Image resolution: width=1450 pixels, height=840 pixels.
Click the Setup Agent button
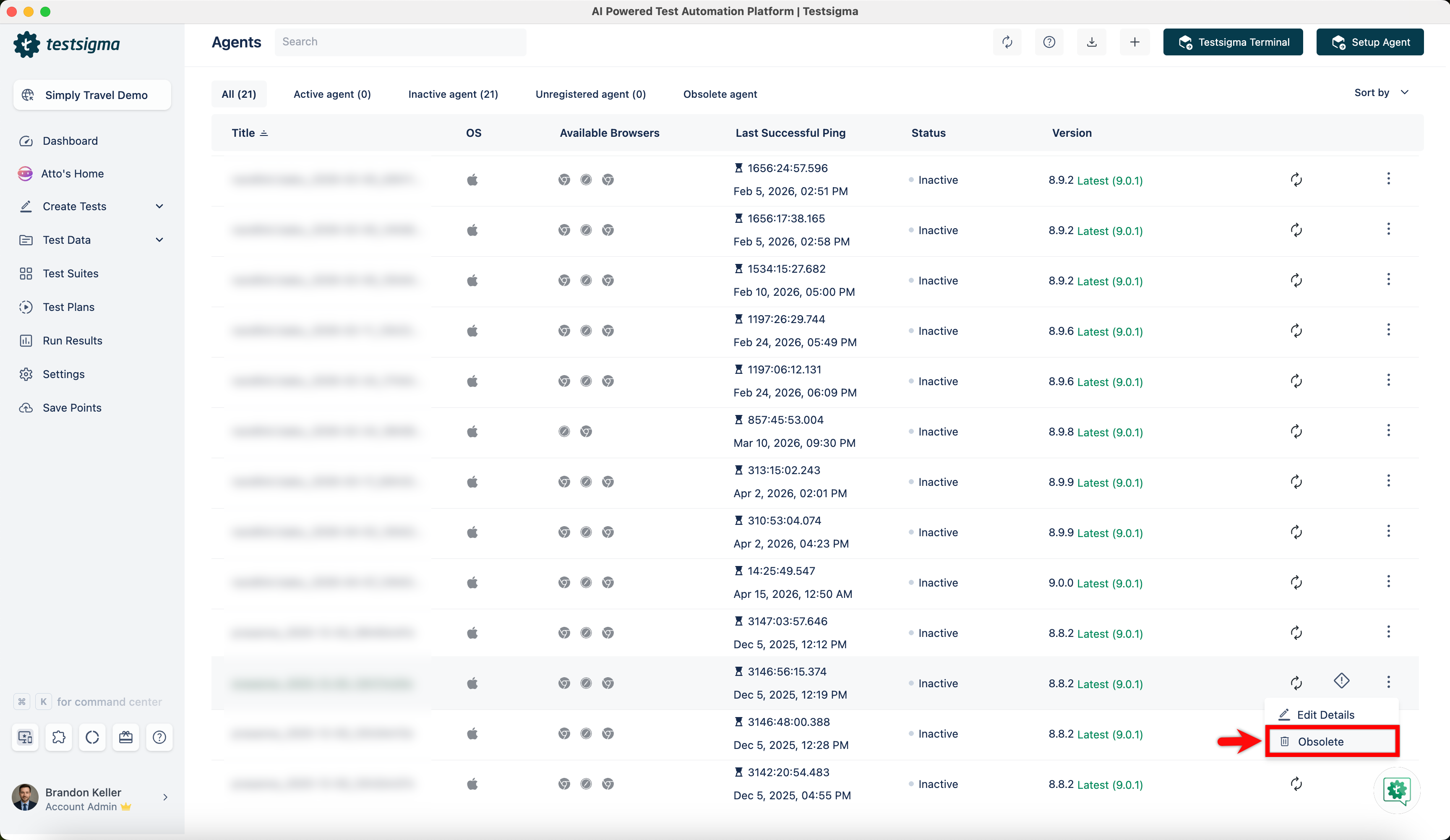1369,42
